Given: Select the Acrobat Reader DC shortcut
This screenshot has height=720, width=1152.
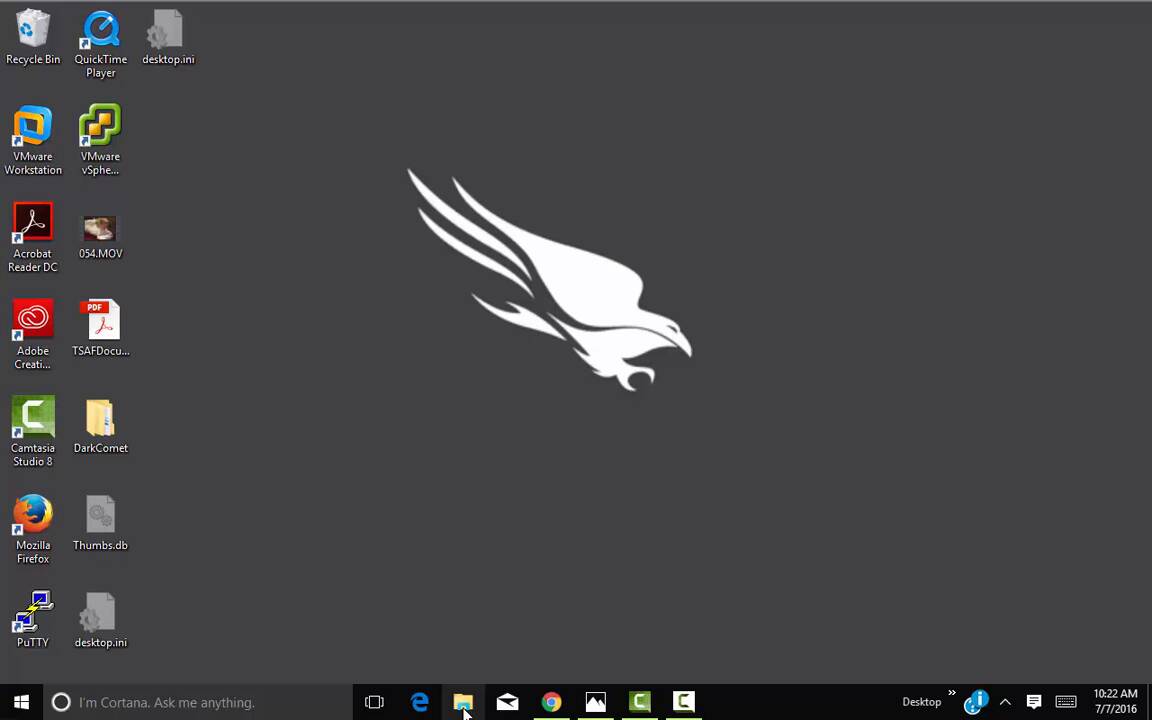Looking at the screenshot, I should [33, 238].
